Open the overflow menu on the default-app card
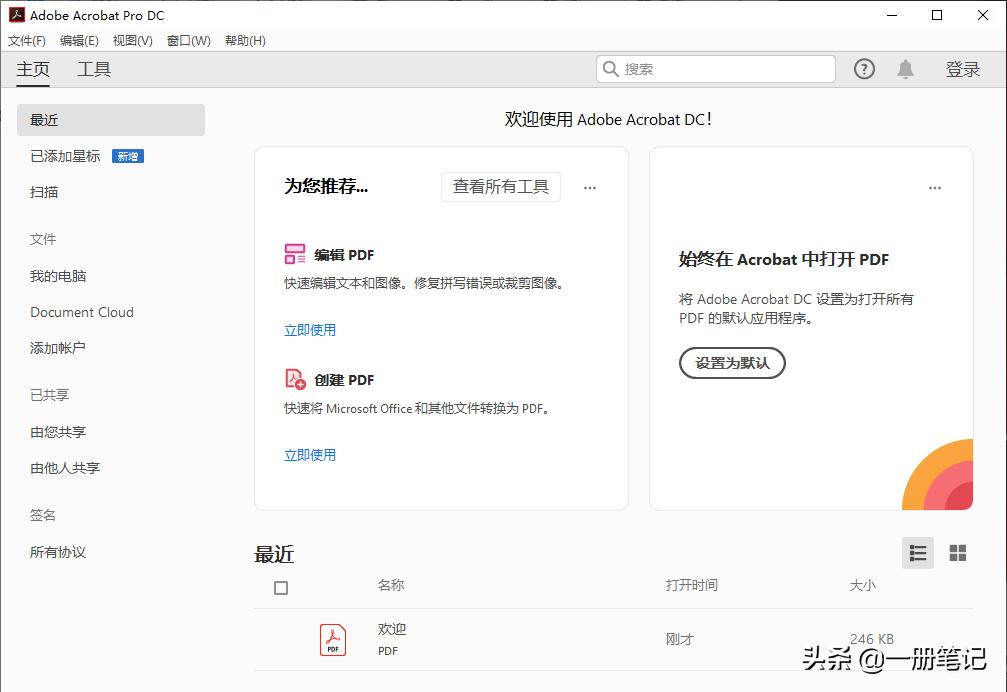 (935, 187)
